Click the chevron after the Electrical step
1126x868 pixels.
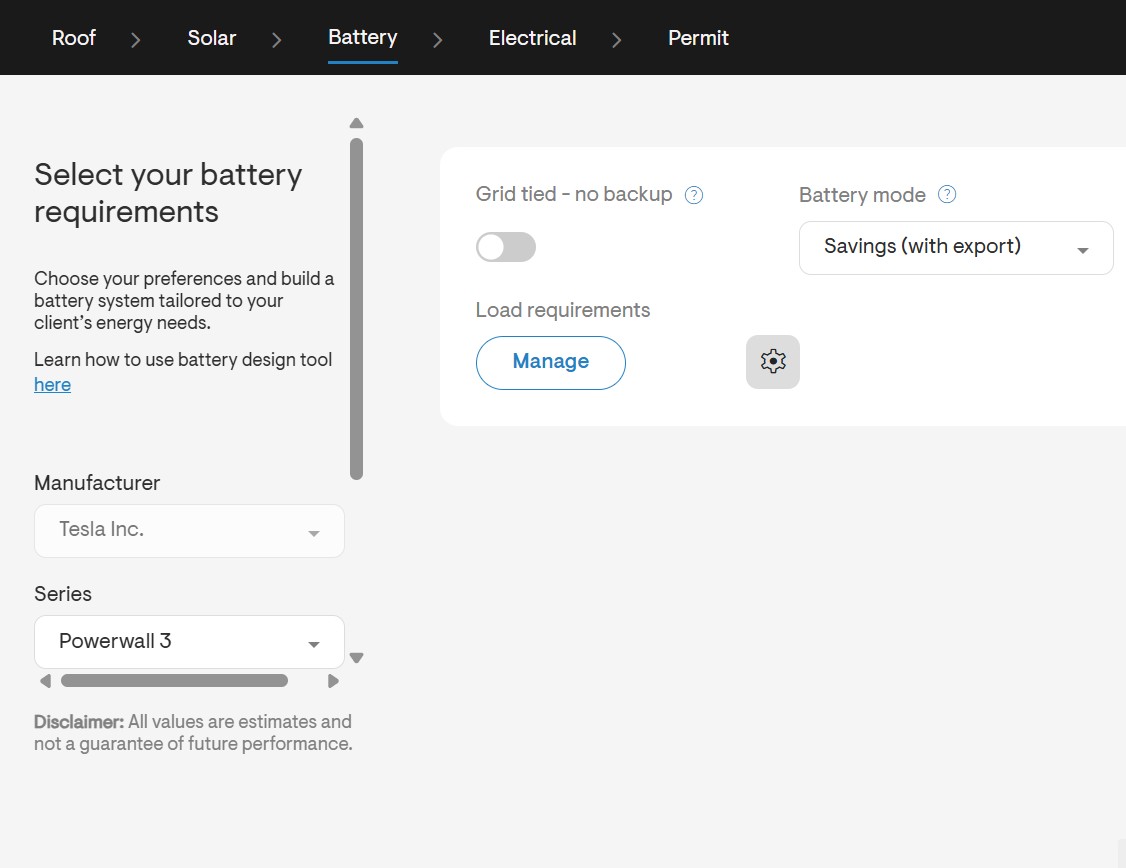[x=616, y=39]
